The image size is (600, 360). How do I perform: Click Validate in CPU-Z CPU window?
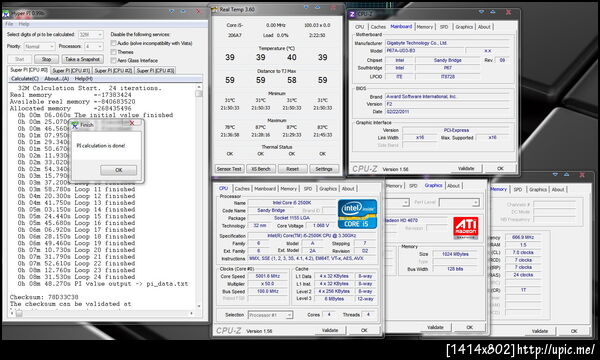pos(330,330)
